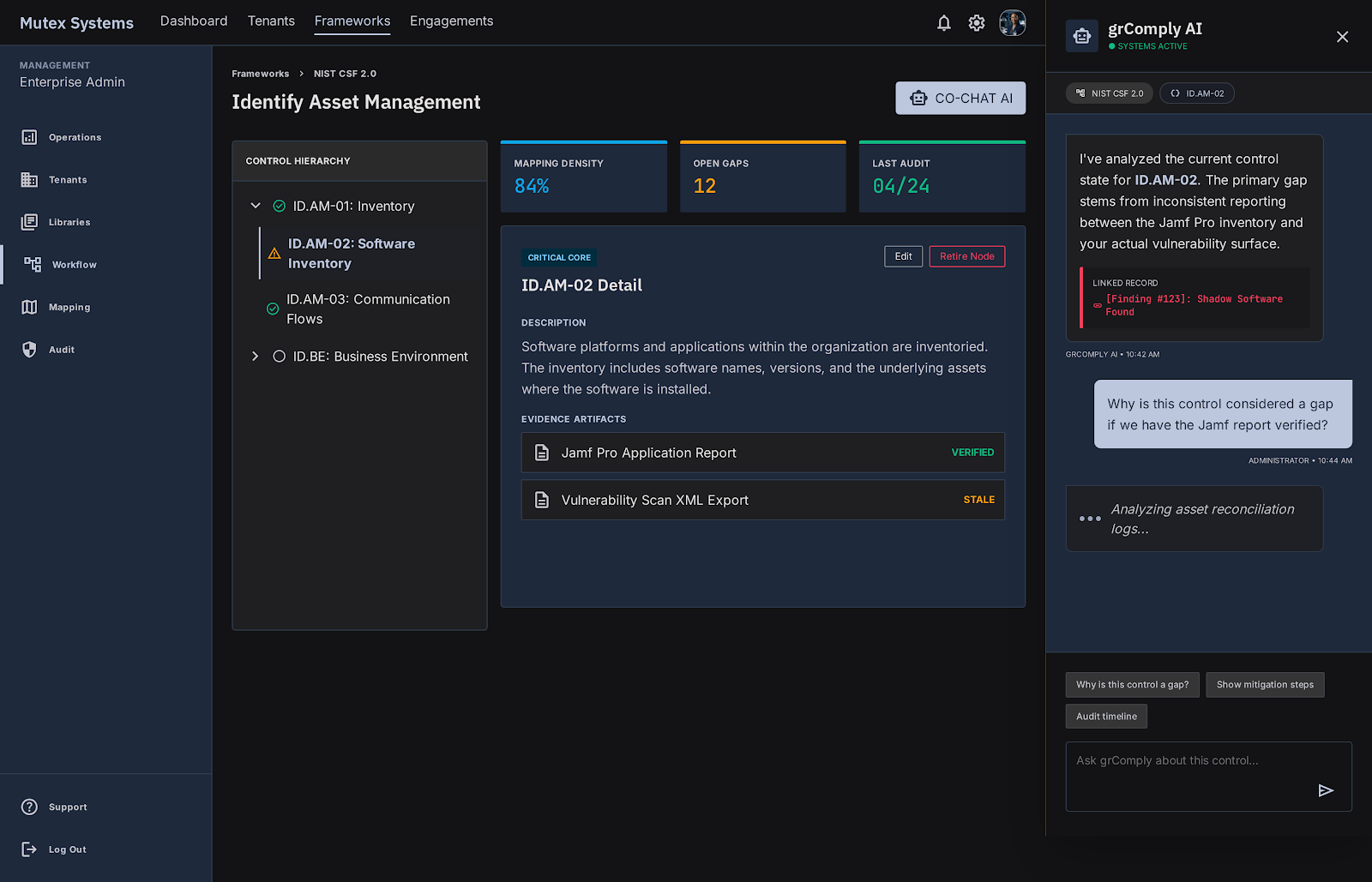1372x882 pixels.
Task: Select ID.AM-03: Communication Flows tree item
Action: (x=367, y=309)
